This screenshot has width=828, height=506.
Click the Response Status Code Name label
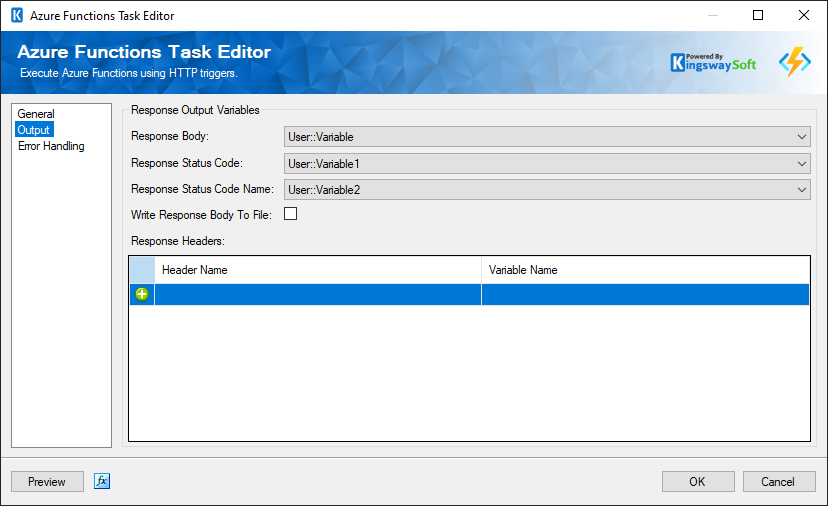[202, 189]
